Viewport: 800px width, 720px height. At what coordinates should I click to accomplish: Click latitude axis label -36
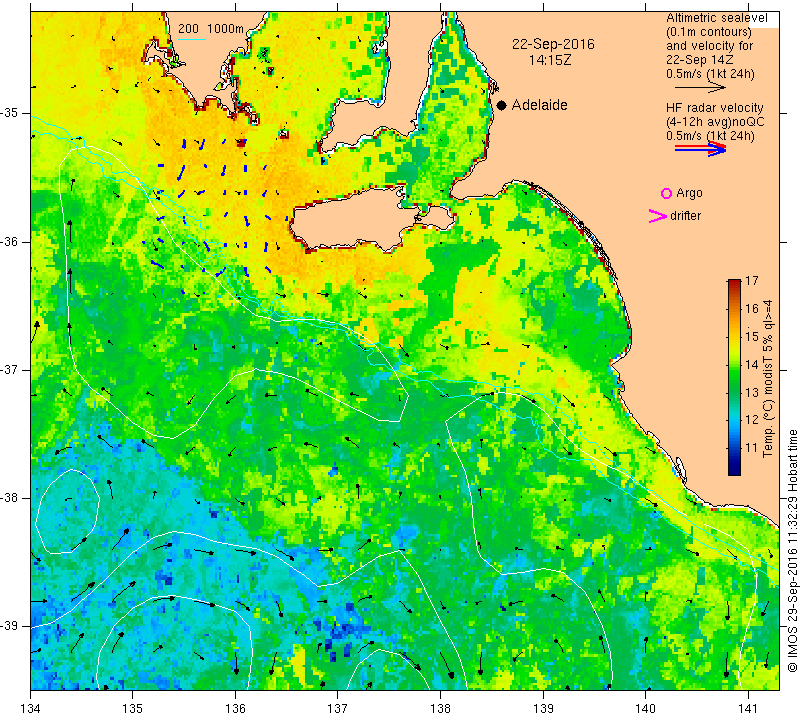point(10,241)
